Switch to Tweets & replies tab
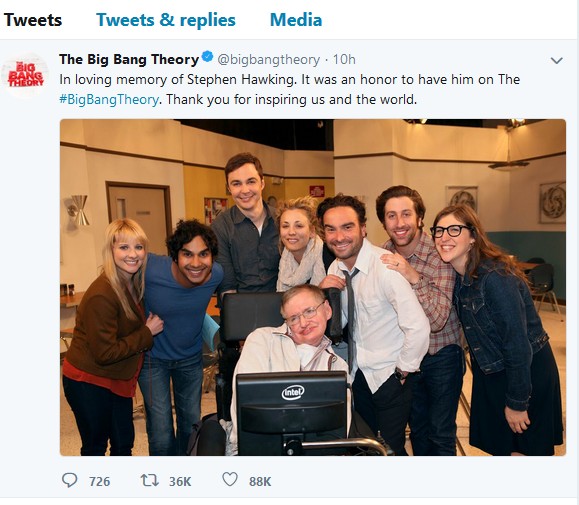This screenshot has height=505, width=579. (x=166, y=20)
